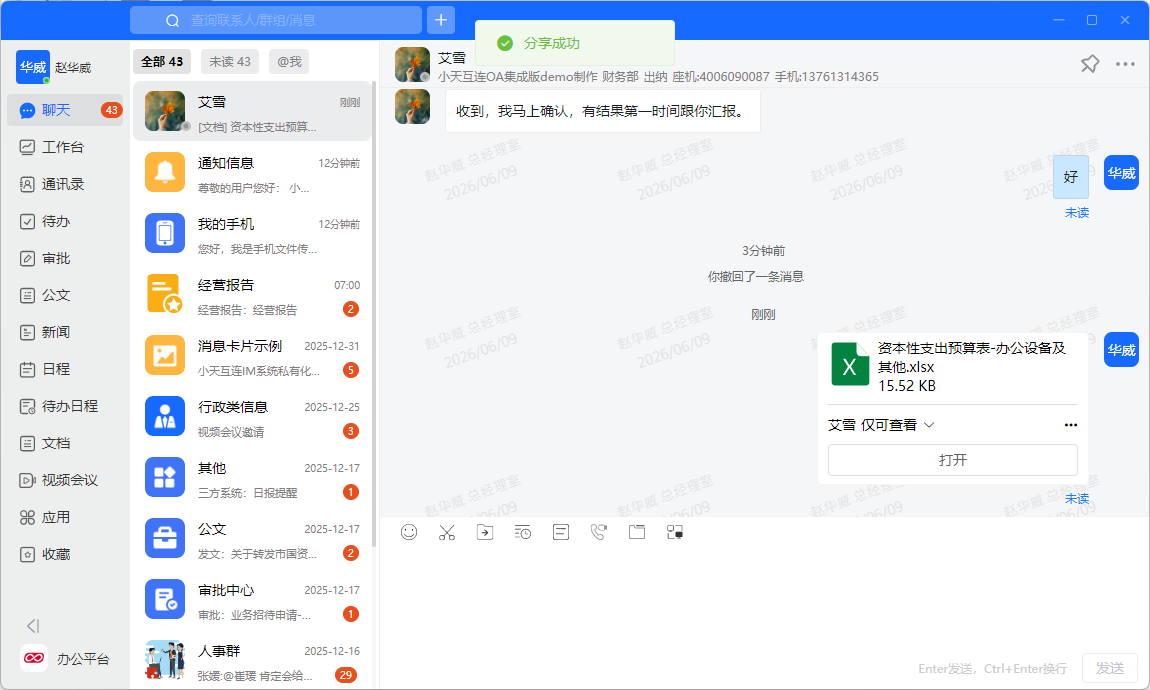Click the send file arrow icon

coord(485,532)
